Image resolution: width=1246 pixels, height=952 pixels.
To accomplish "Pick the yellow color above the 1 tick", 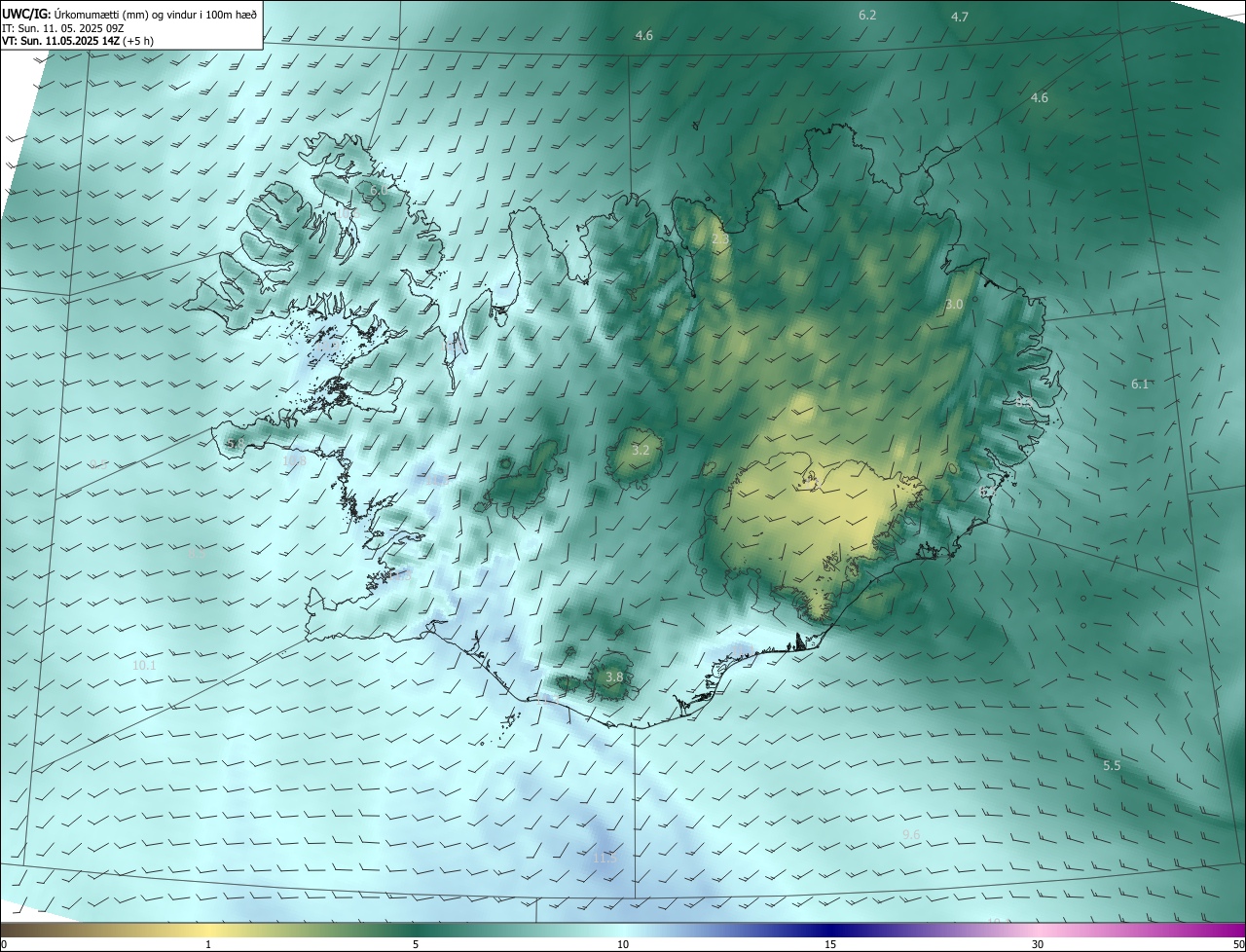I will point(208,930).
